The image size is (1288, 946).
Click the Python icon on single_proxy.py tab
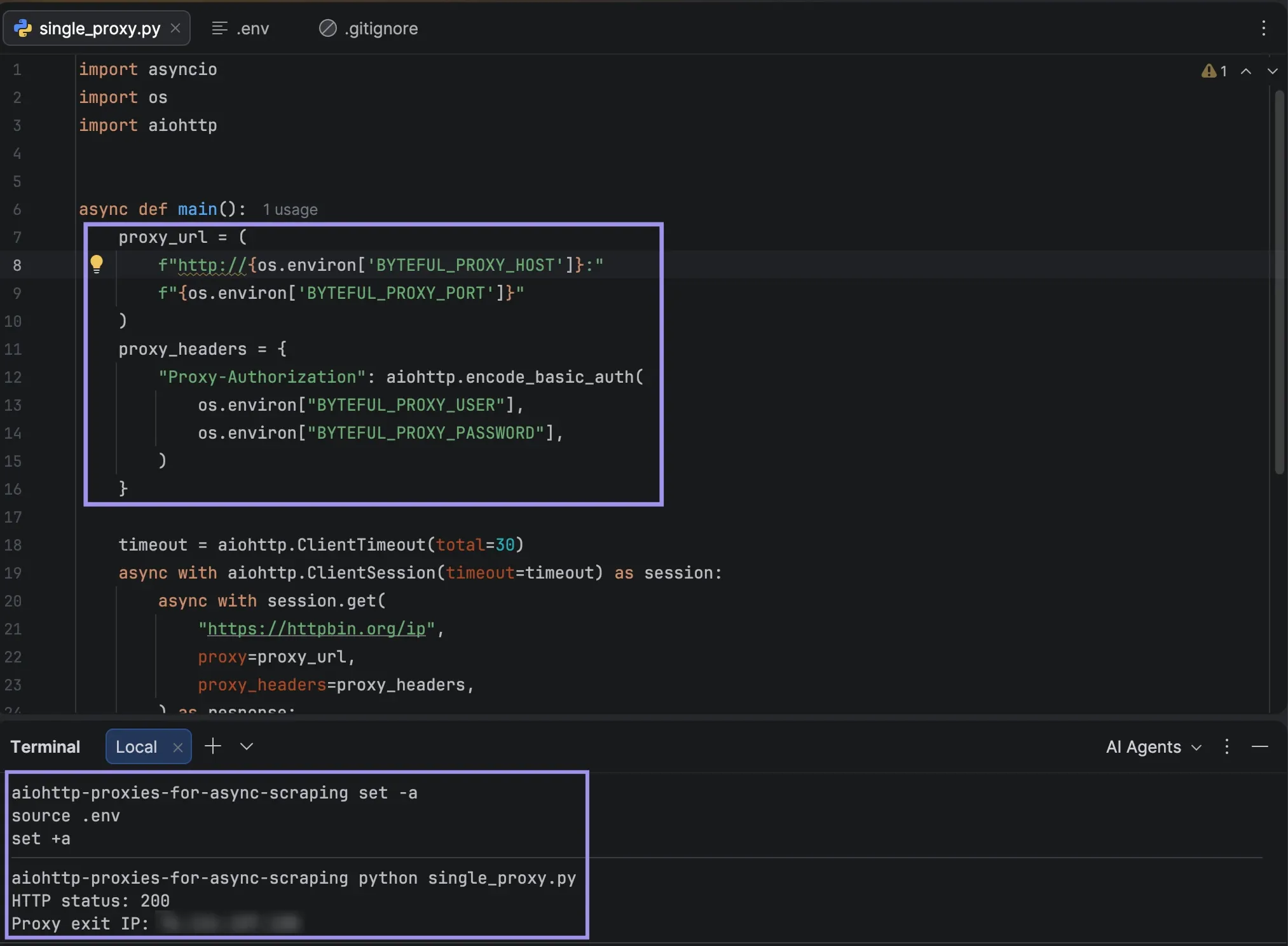pos(23,29)
